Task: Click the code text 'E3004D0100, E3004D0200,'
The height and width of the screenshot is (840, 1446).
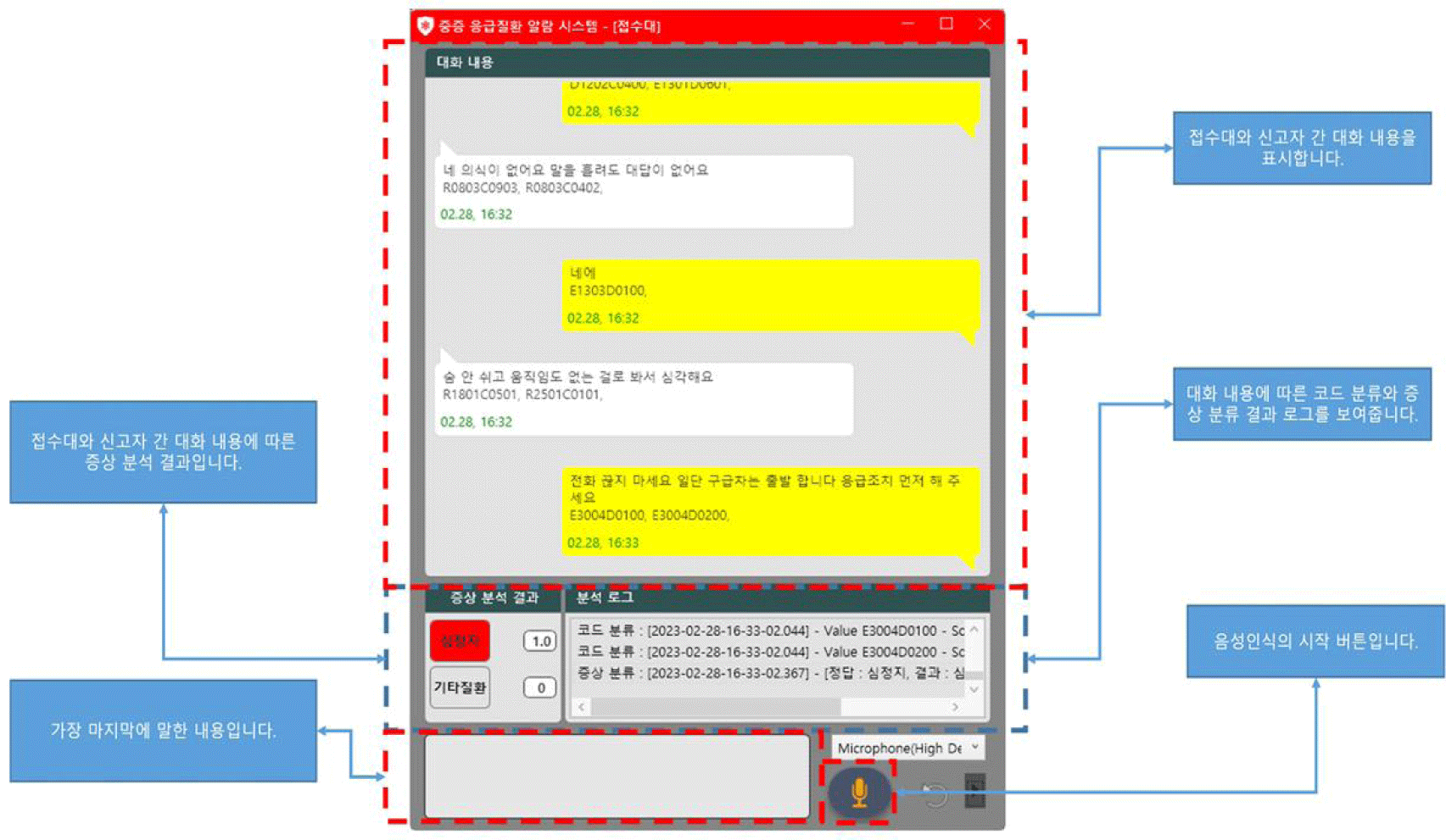Action: 649,515
